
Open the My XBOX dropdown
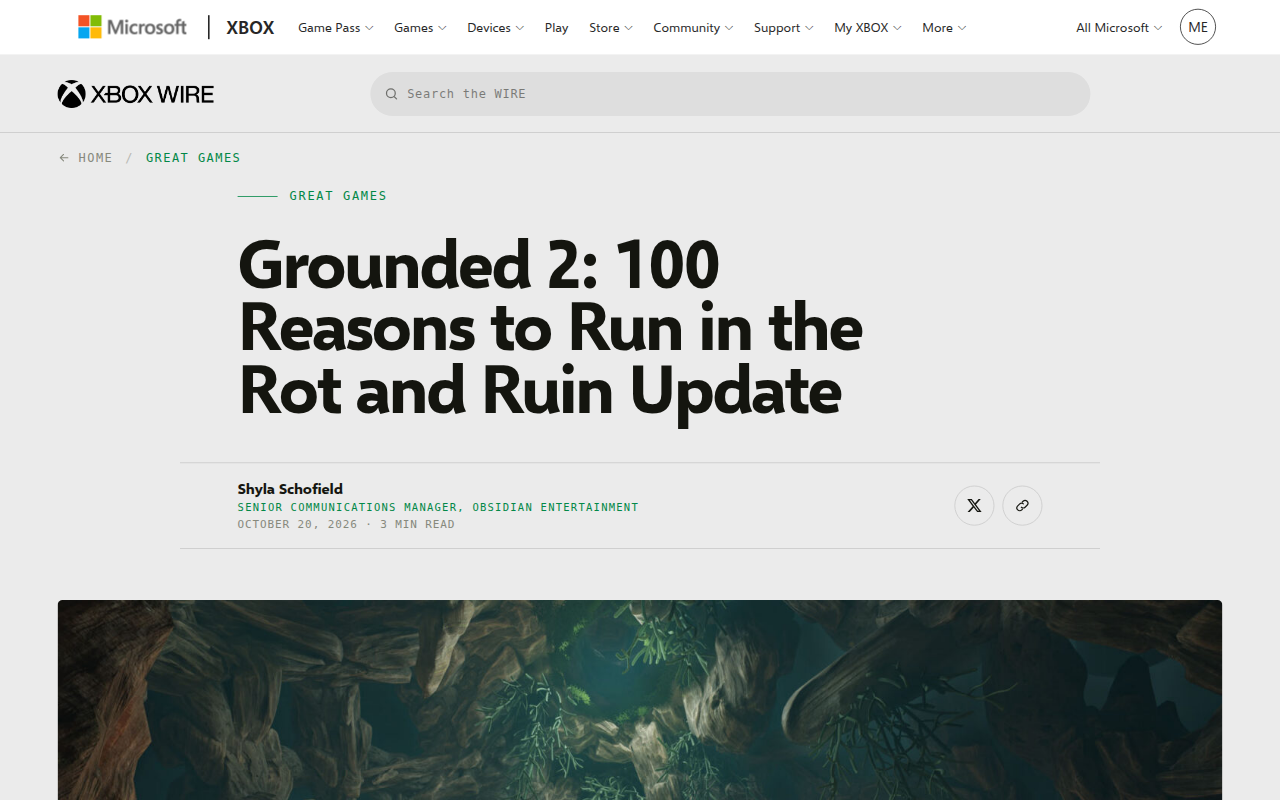coord(868,28)
